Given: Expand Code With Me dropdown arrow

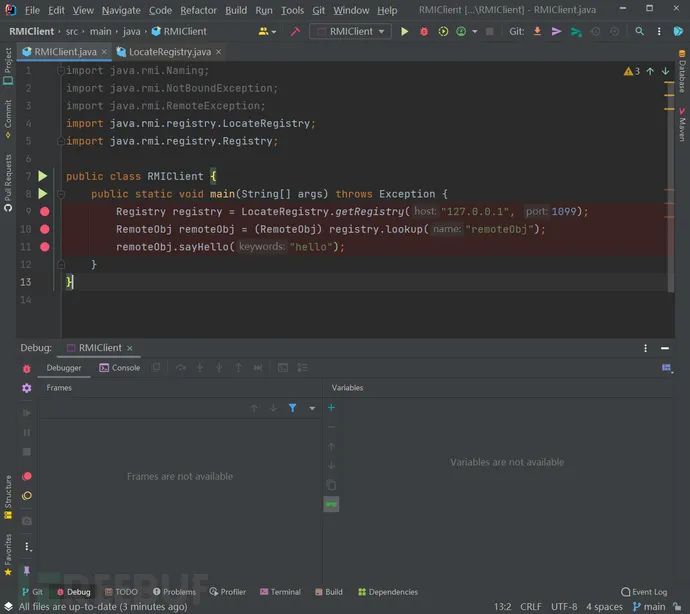Looking at the screenshot, I should (274, 32).
